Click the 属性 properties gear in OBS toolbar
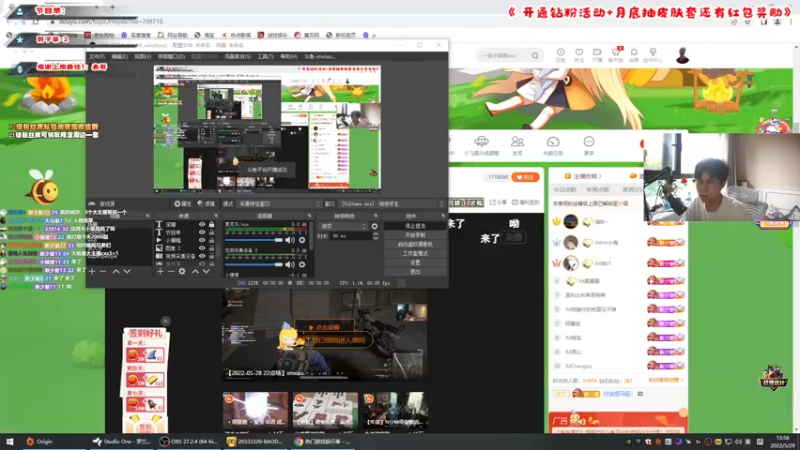Viewport: 800px width, 450px height. [183, 204]
